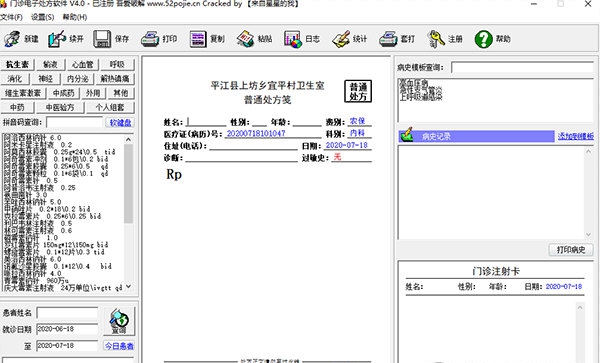Select the 个人组套 category tab

click(x=110, y=107)
